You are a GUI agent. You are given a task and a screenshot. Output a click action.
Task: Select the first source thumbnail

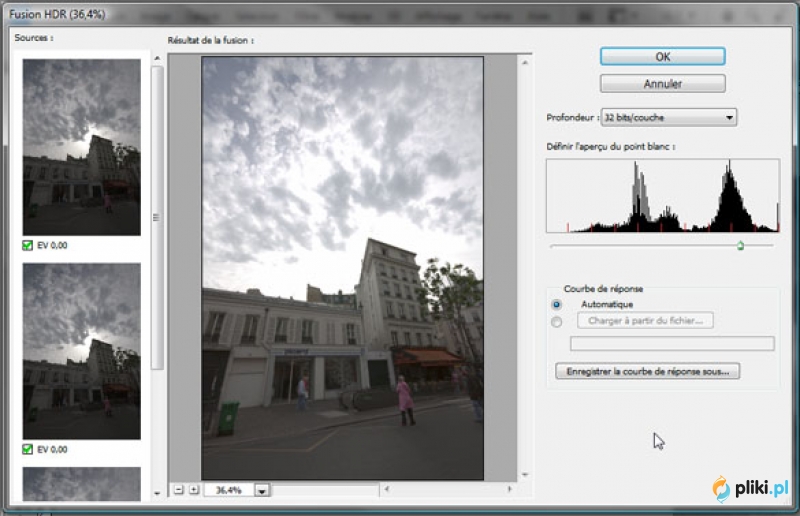coord(82,147)
